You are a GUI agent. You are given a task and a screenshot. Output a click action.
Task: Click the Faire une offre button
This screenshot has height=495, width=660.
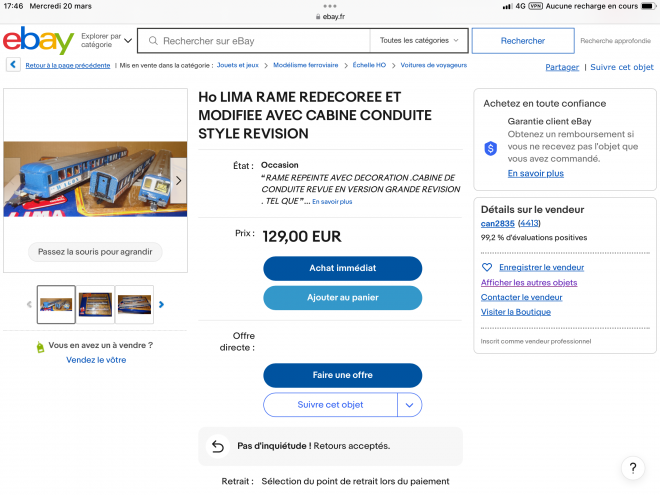(x=343, y=375)
